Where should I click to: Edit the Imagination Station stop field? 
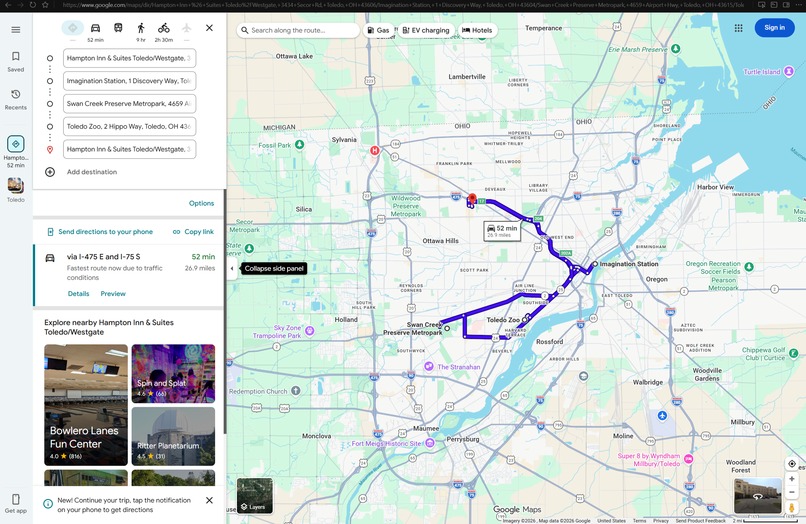pos(130,81)
